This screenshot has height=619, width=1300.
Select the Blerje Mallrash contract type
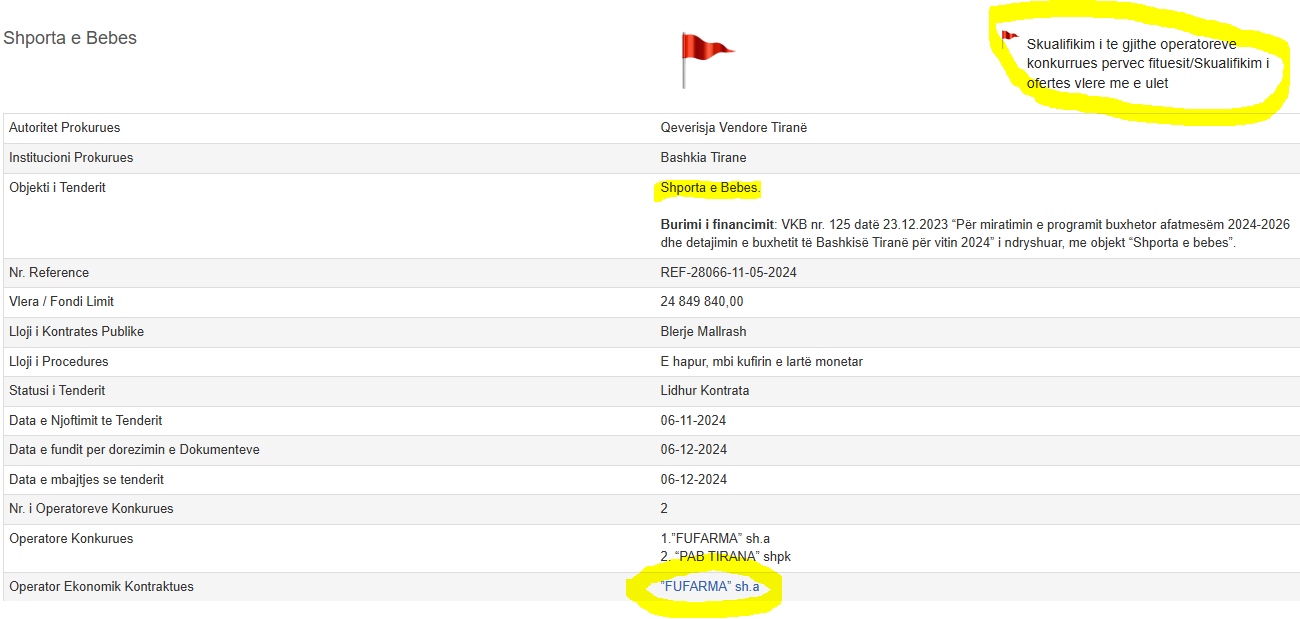pyautogui.click(x=703, y=332)
